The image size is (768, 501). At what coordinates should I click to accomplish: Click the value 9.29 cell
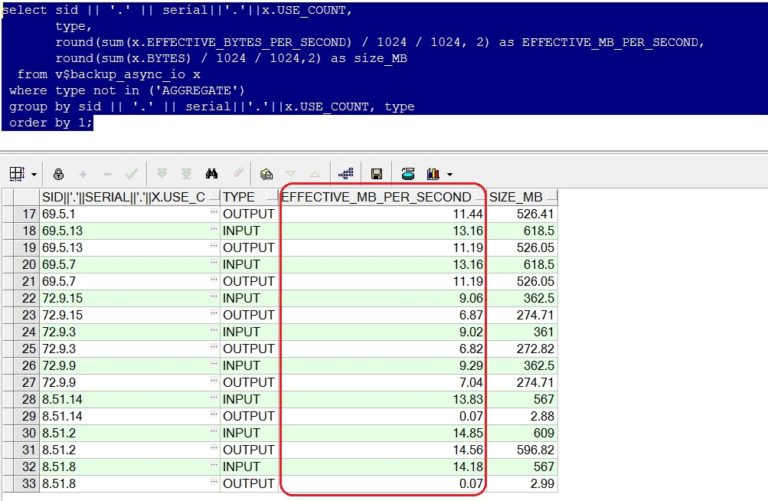383,365
